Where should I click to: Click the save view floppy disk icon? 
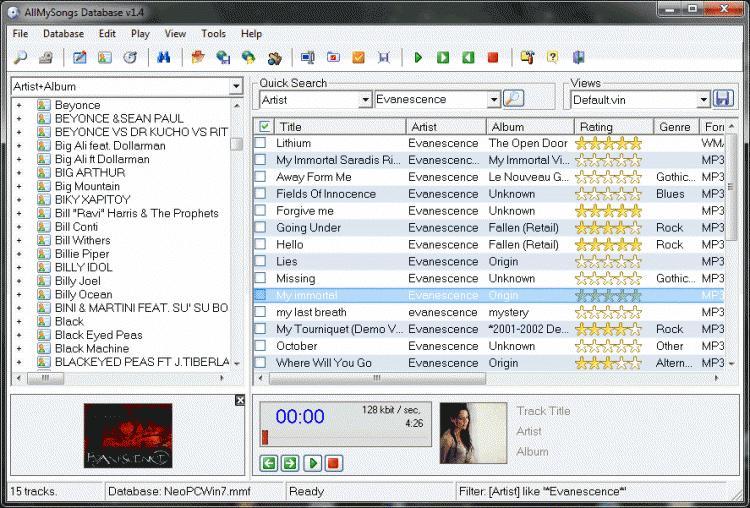click(x=724, y=99)
